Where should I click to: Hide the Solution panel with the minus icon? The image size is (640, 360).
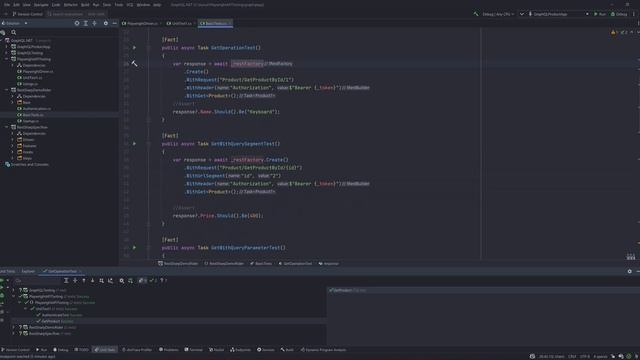click(114, 23)
